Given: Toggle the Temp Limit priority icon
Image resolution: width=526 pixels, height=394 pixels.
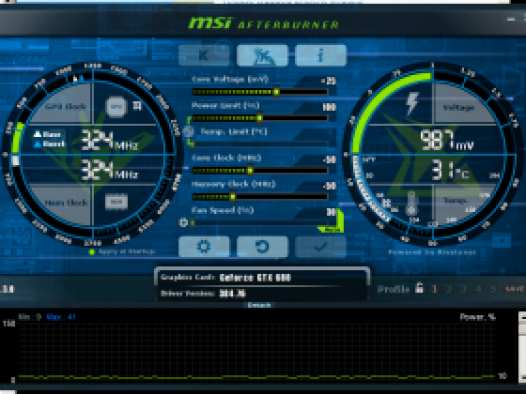Looking at the screenshot, I should [x=189, y=131].
